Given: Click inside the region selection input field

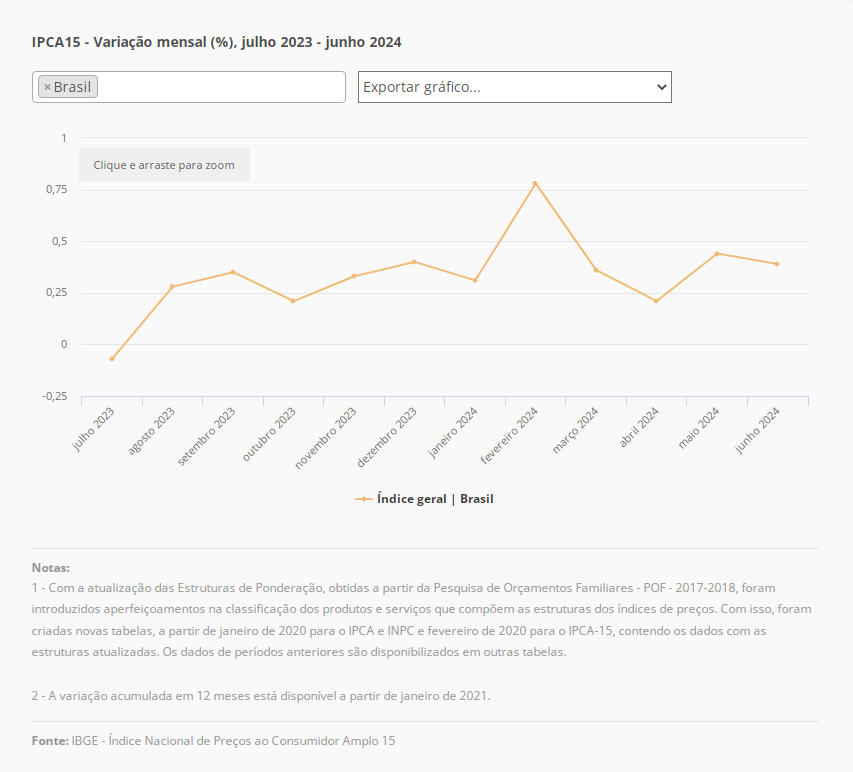Looking at the screenshot, I should [220, 87].
